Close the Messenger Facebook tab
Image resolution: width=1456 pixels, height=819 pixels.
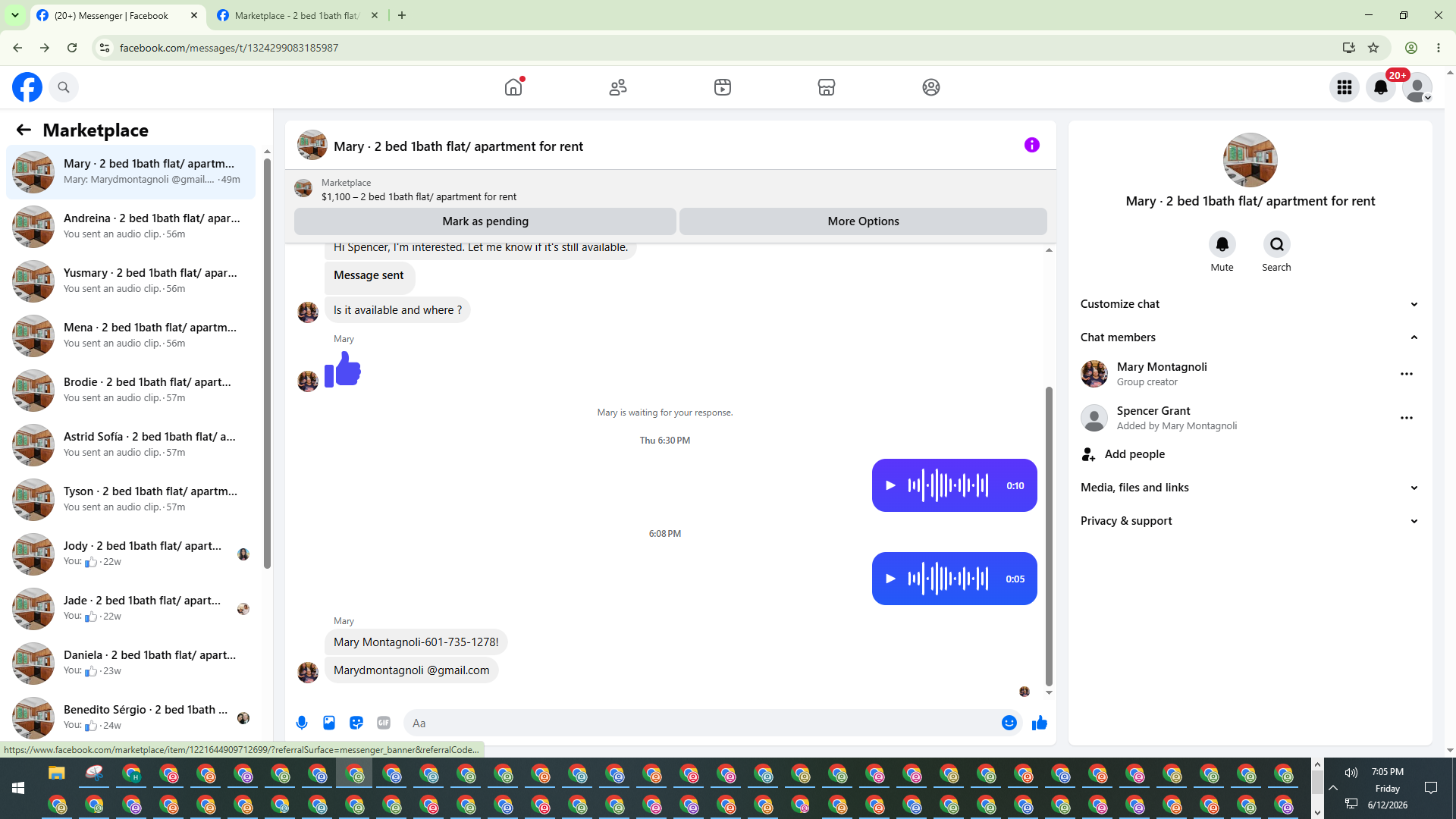click(194, 15)
